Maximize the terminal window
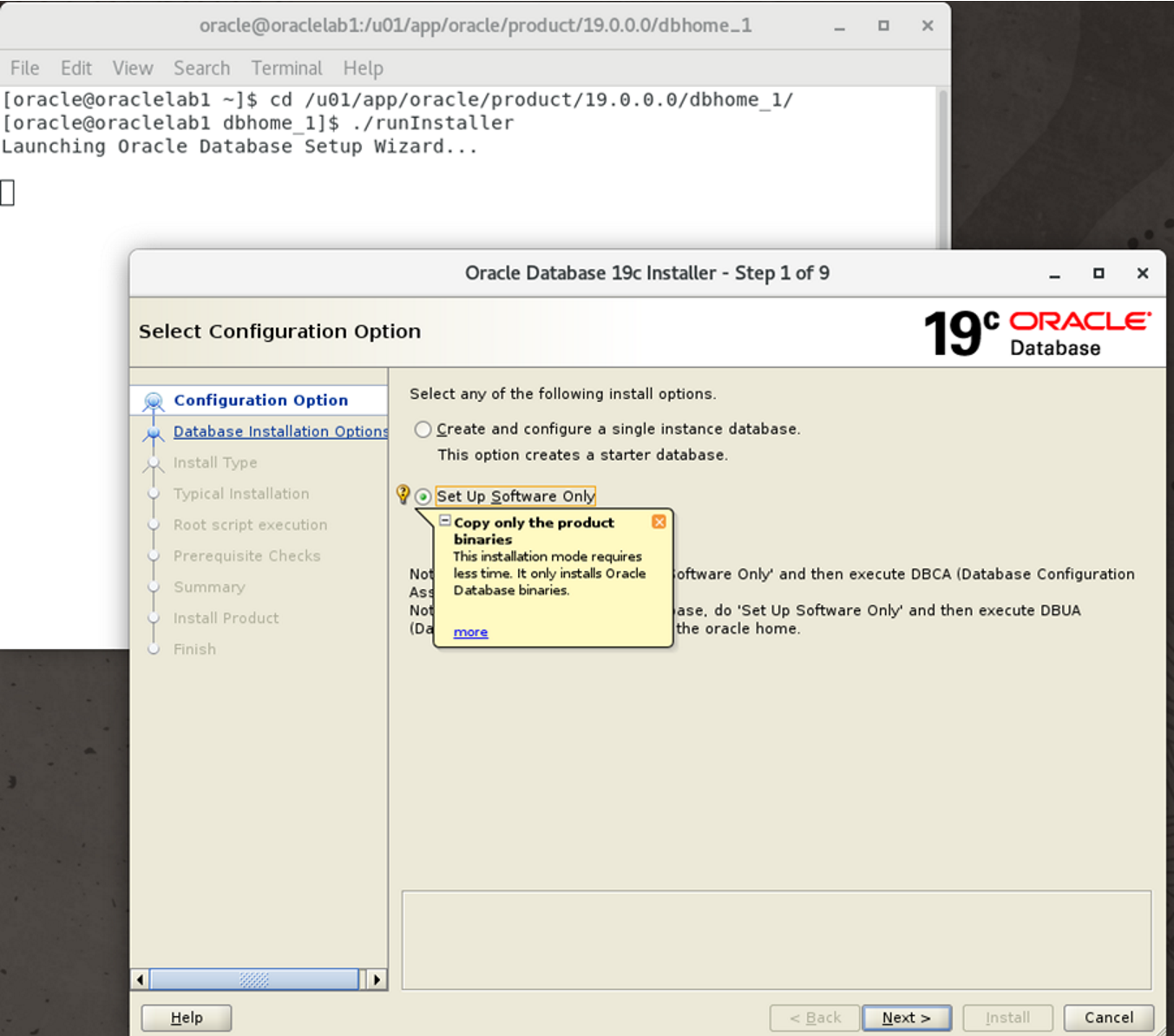The width and height of the screenshot is (1174, 1036). pos(883,26)
